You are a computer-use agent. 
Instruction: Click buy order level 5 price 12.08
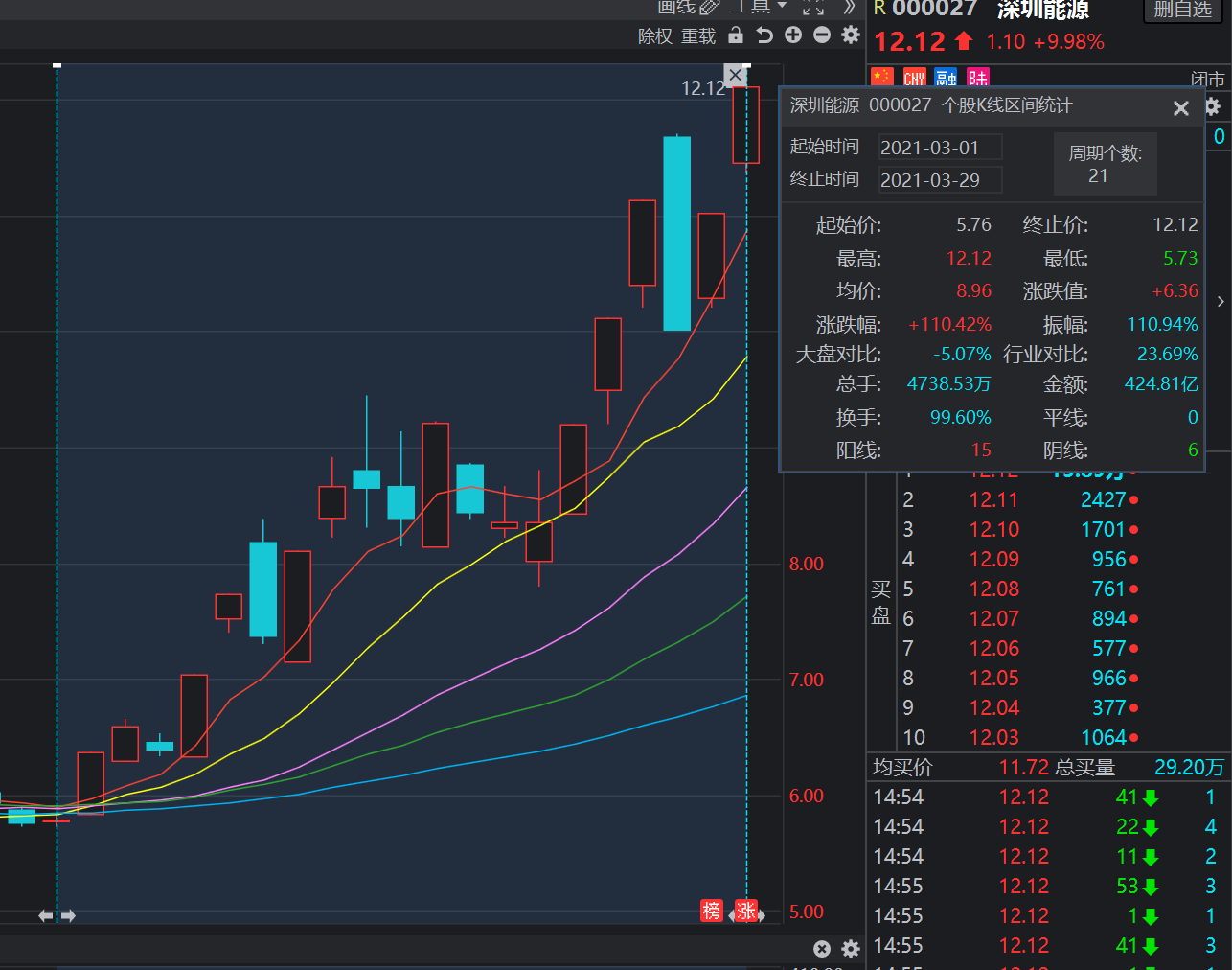(x=993, y=589)
